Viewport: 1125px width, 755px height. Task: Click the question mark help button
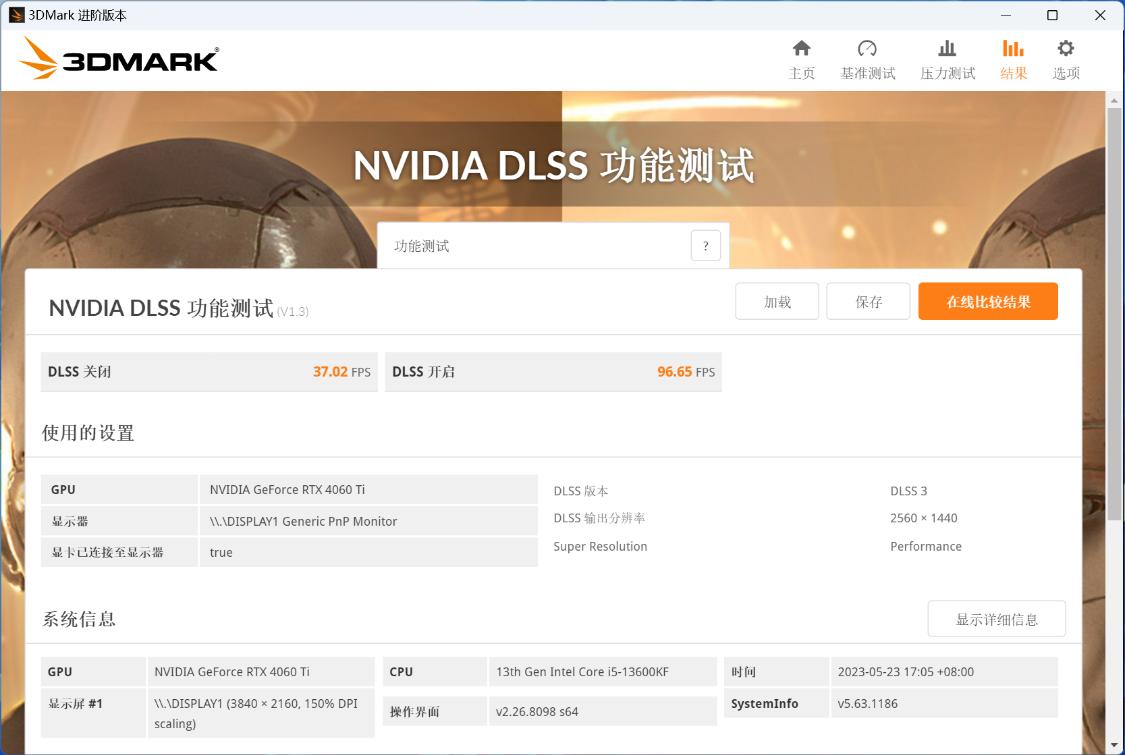click(705, 246)
